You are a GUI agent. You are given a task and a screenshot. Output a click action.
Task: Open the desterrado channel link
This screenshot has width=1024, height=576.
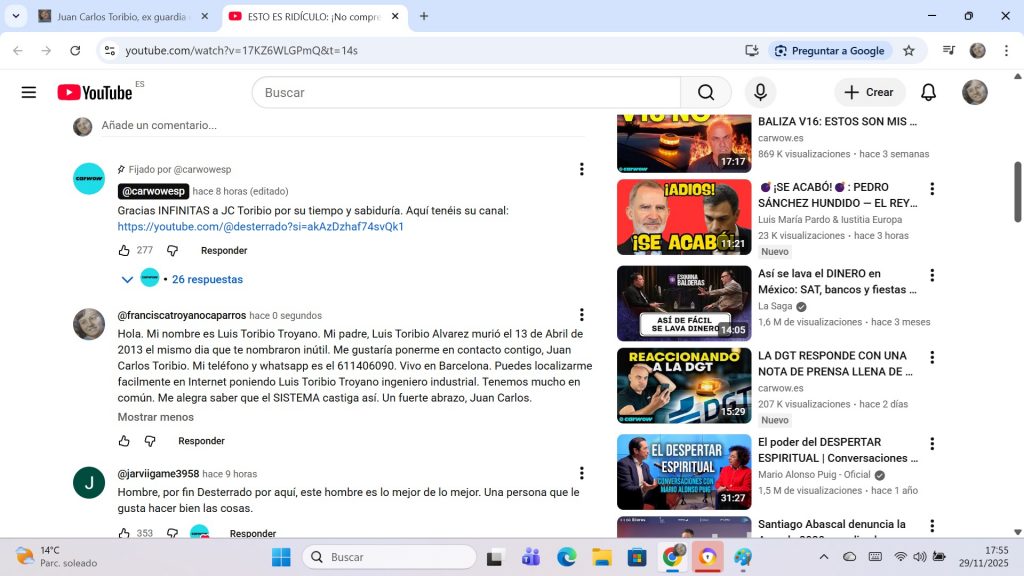(x=260, y=227)
